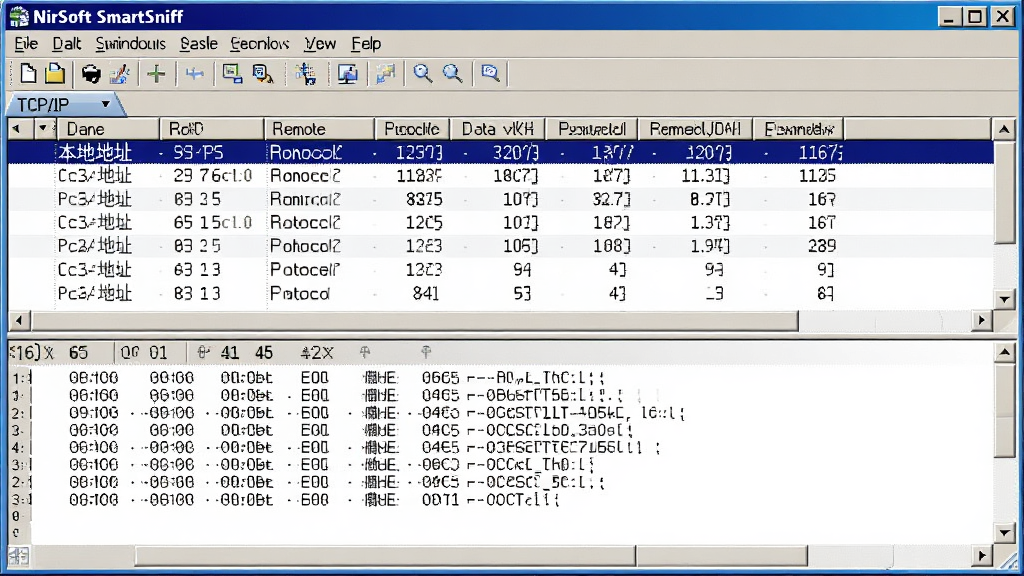The image size is (1024, 576).
Task: Click the Pcorureleil column header
Action: coord(592,129)
